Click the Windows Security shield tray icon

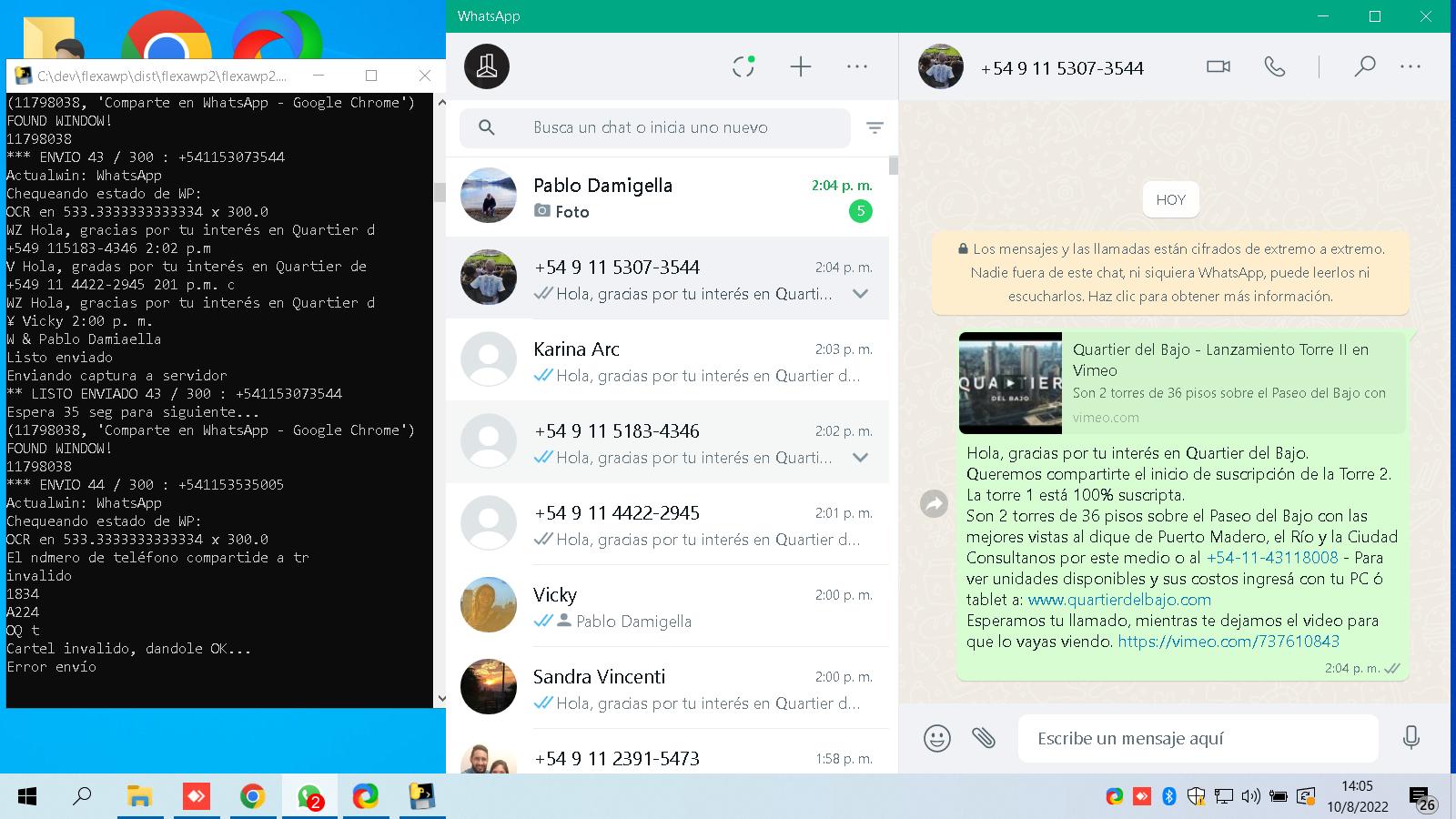pyautogui.click(x=1197, y=796)
